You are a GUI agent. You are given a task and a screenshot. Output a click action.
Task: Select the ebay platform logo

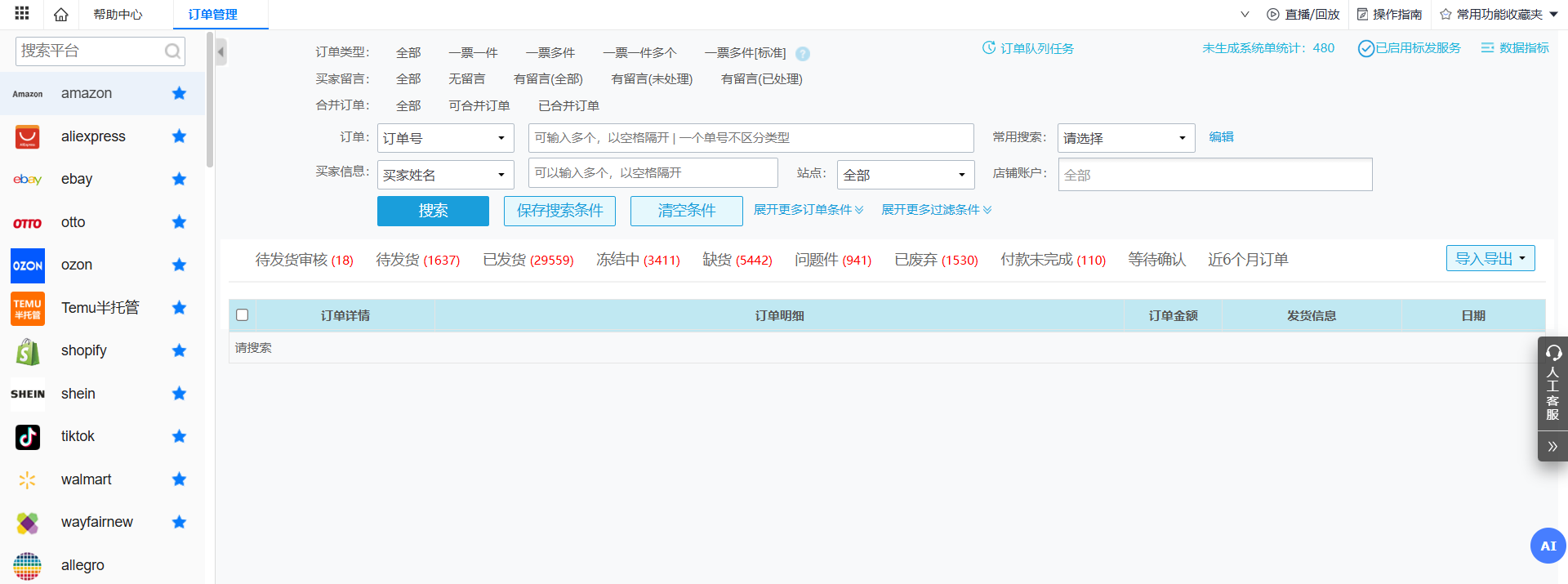28,180
